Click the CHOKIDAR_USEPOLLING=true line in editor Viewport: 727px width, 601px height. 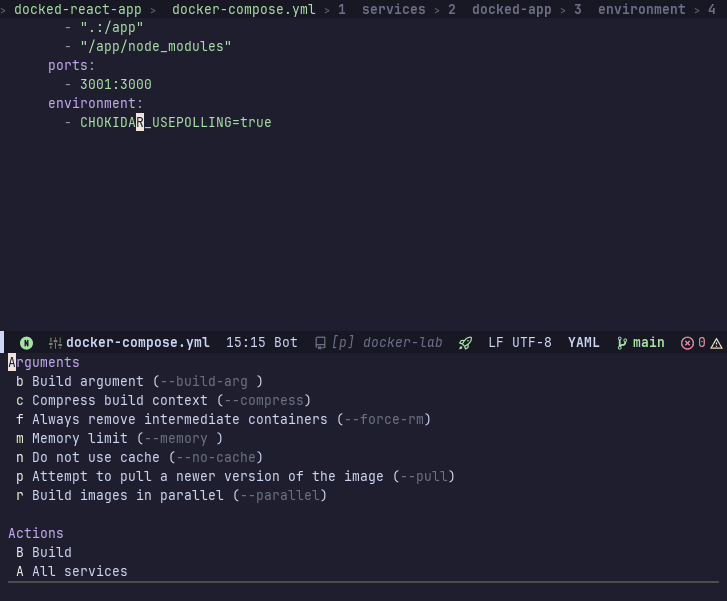pos(175,123)
